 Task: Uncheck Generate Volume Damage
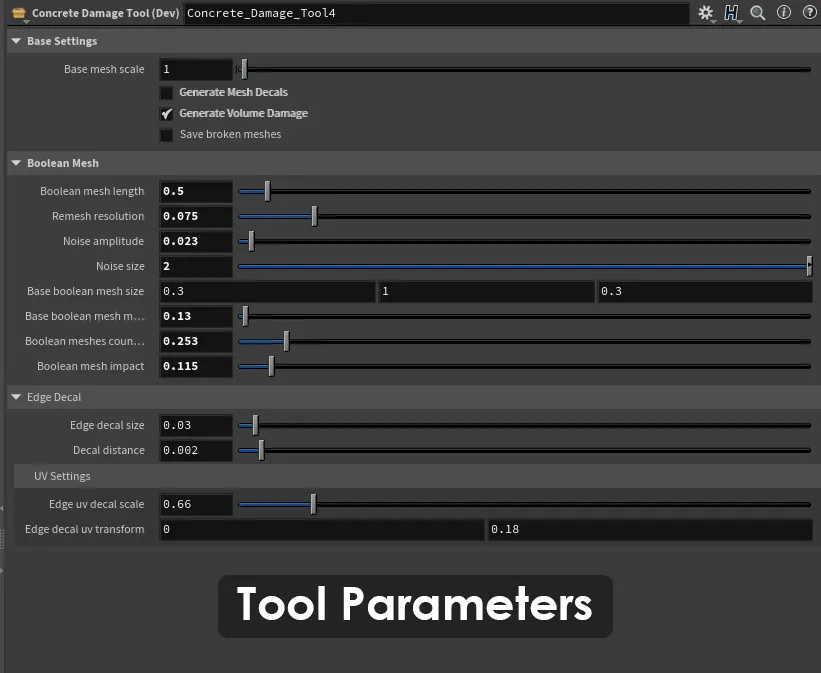click(167, 114)
